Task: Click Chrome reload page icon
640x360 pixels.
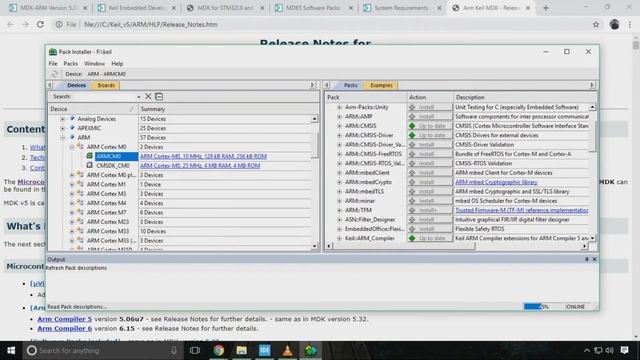Action: click(40, 24)
